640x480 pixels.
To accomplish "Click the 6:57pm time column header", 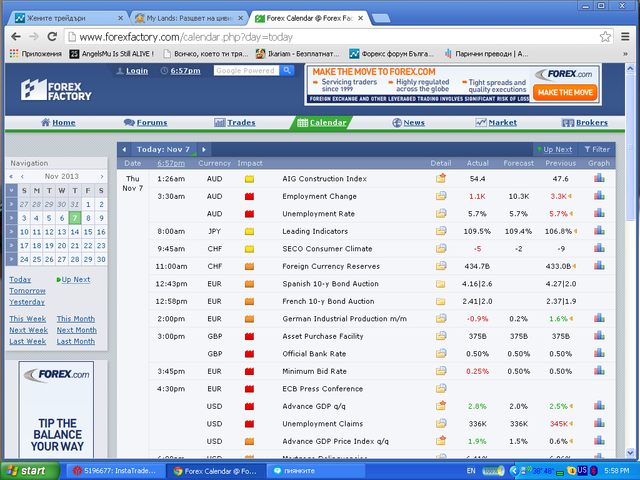I will pyautogui.click(x=171, y=163).
